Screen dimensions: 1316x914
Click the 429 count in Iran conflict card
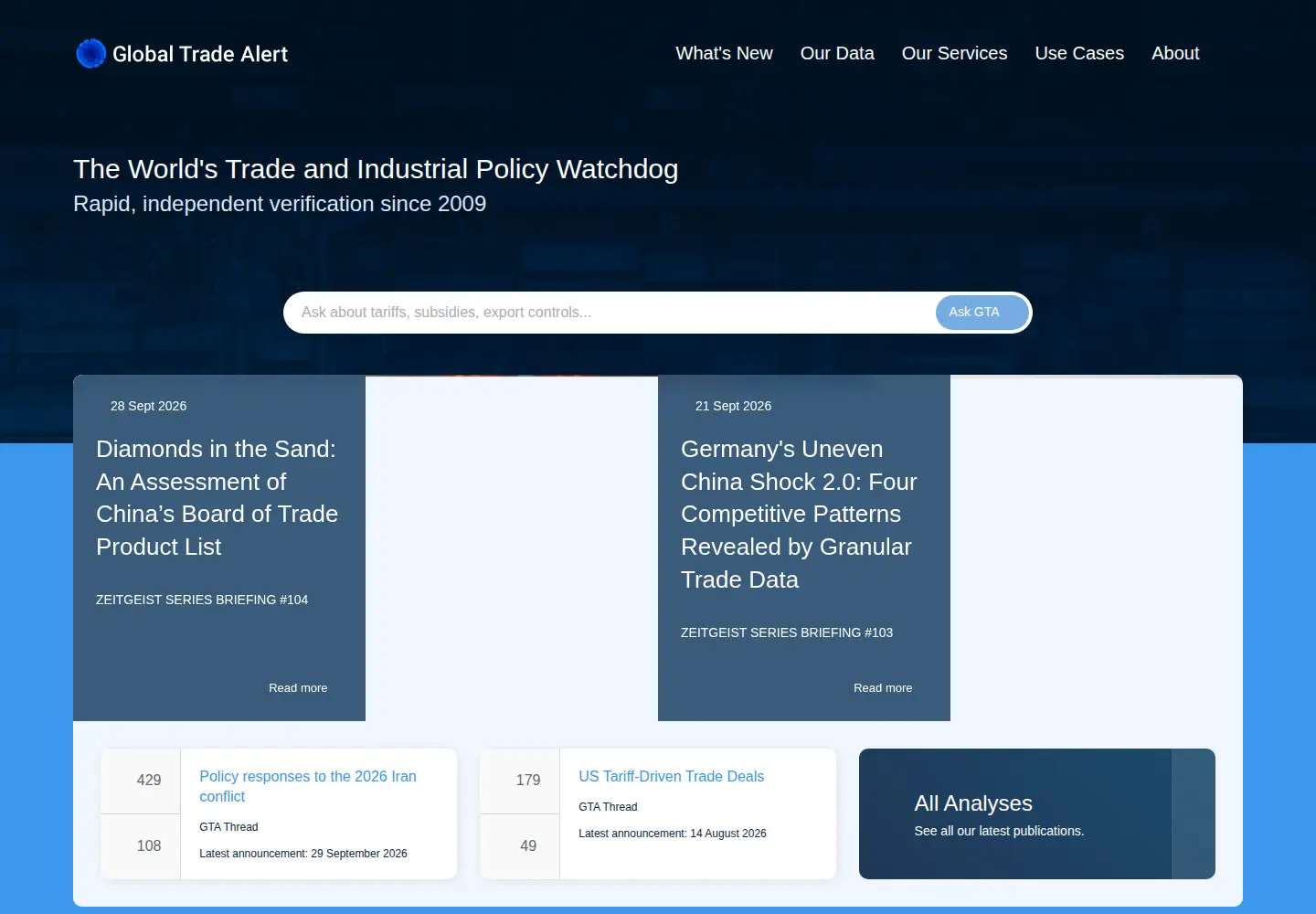pos(149,780)
